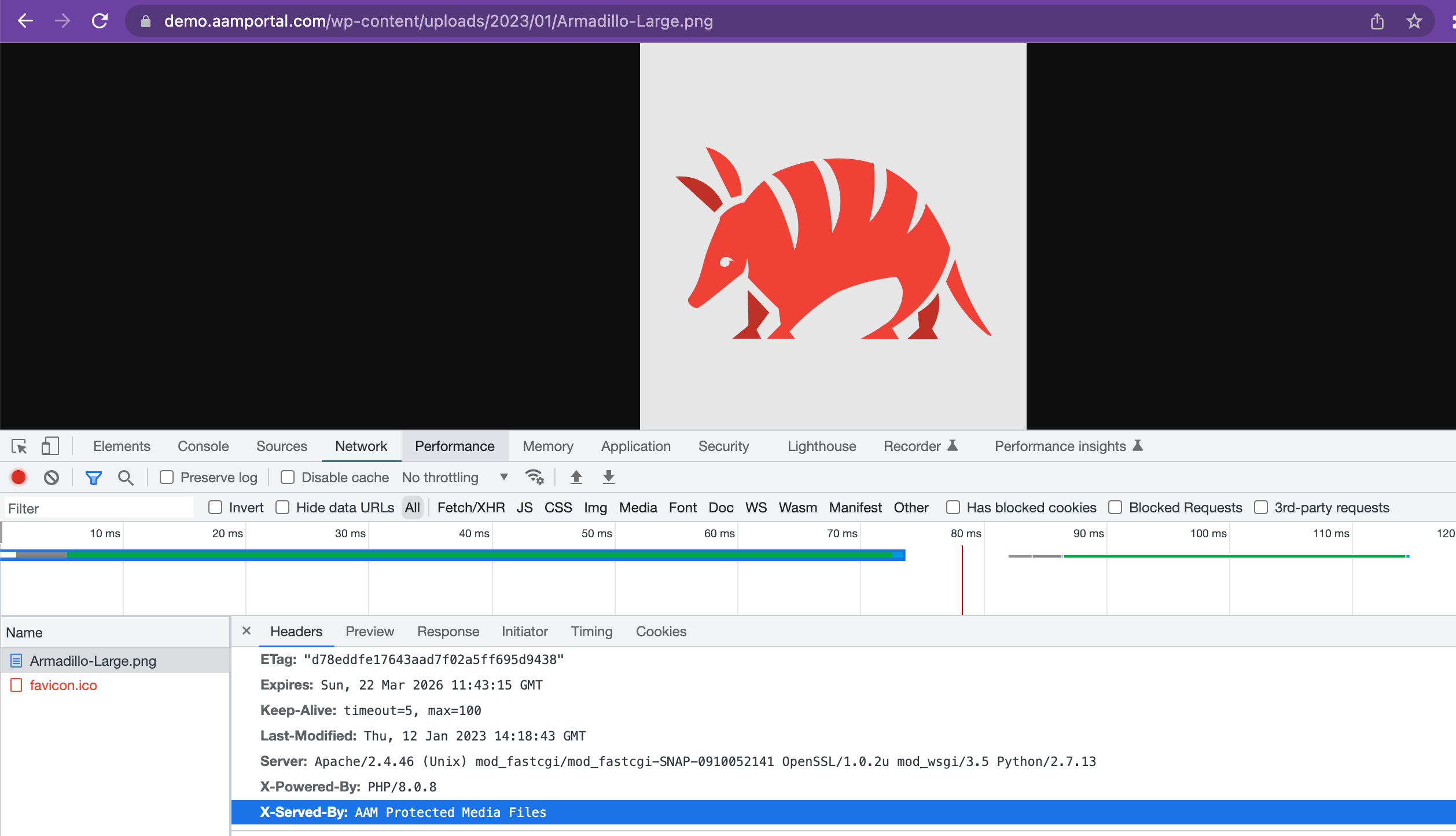This screenshot has height=836, width=1456.
Task: Bookmark page with star icon
Action: tap(1414, 21)
